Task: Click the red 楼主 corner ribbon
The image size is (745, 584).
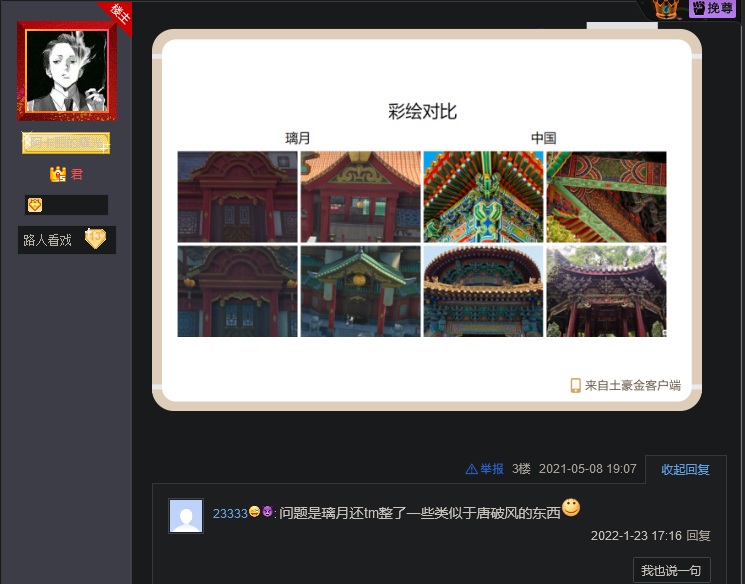Action: point(119,13)
